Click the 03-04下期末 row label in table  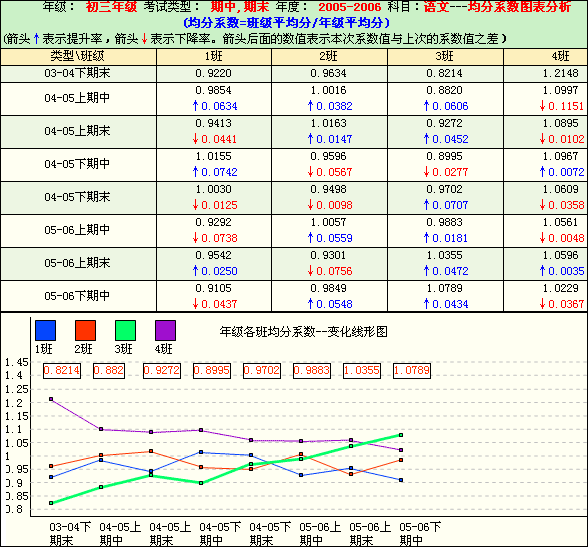click(x=77, y=73)
